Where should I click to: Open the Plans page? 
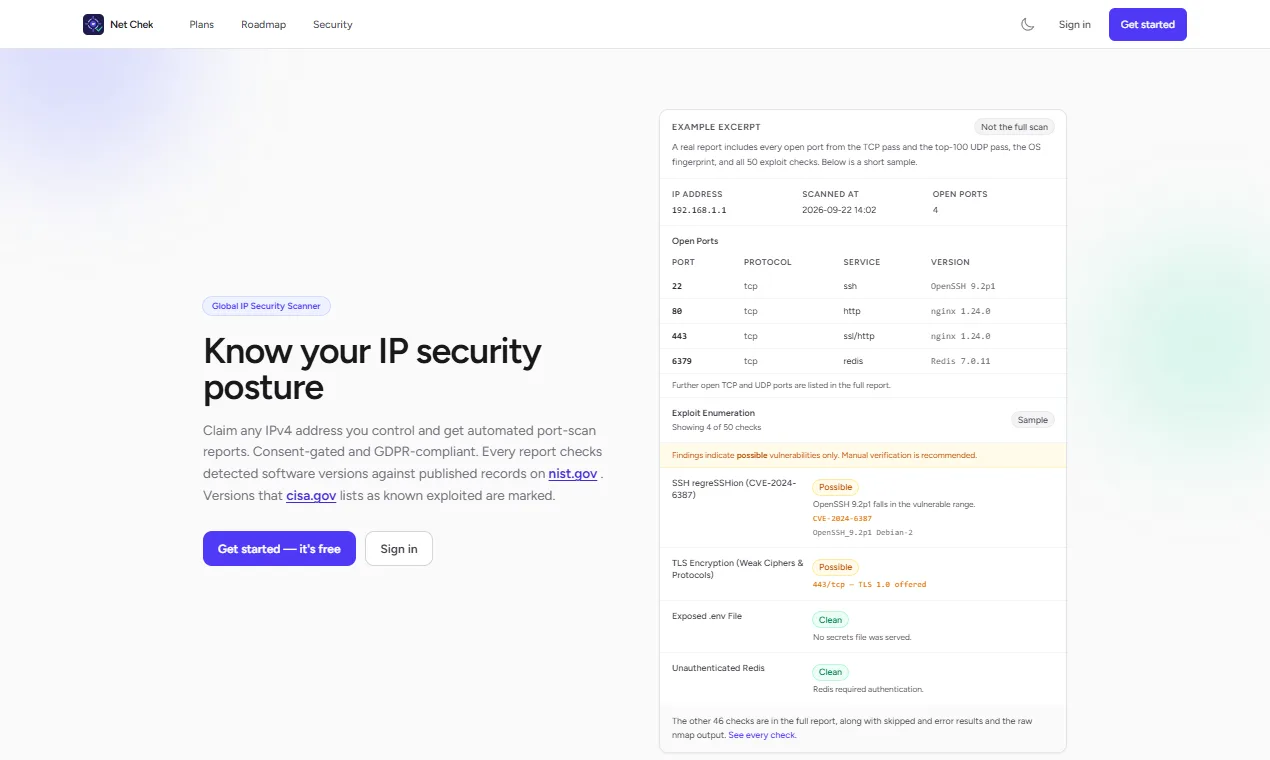[x=202, y=24]
